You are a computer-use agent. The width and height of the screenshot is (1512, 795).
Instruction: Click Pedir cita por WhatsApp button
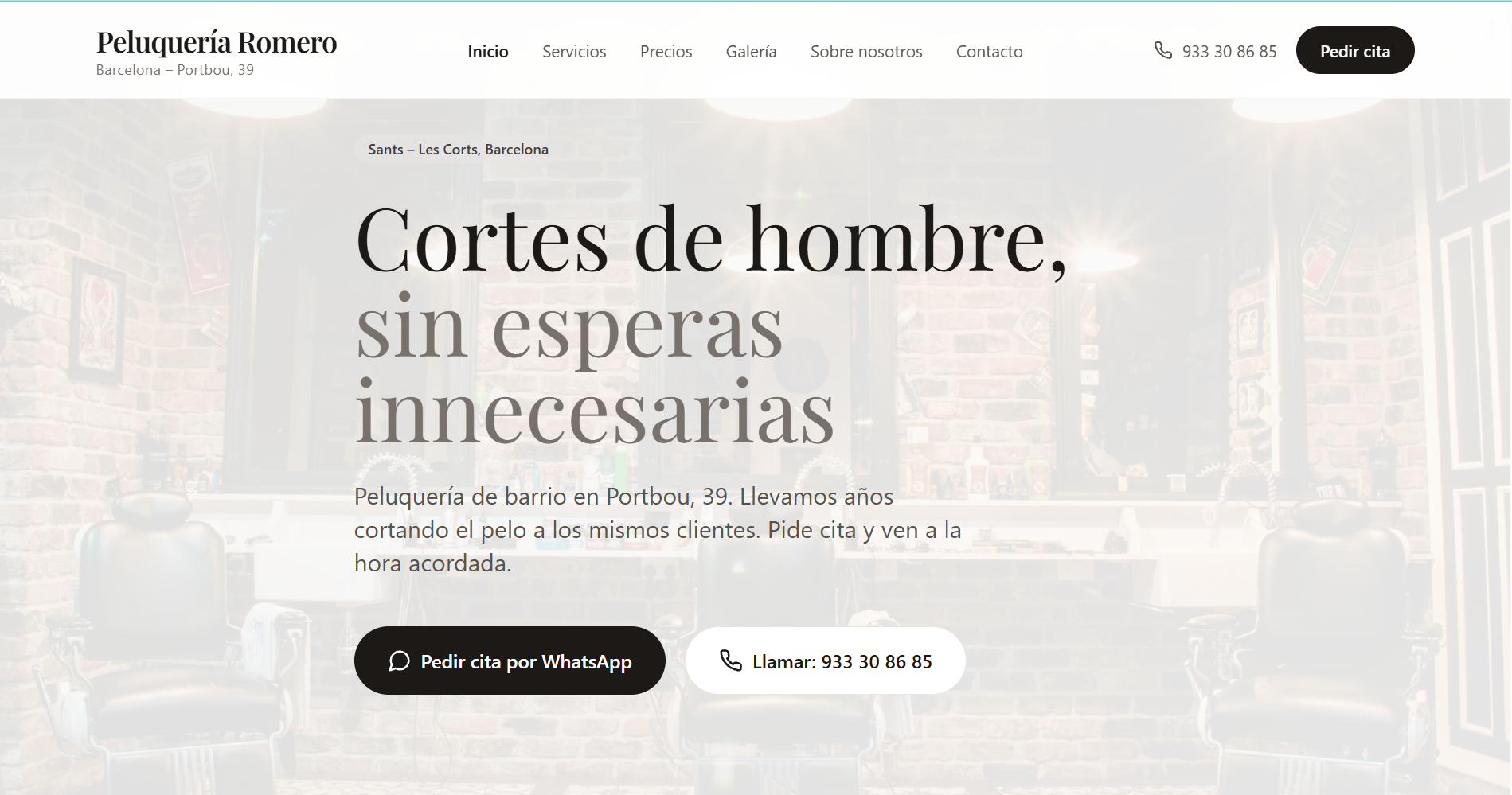(x=510, y=661)
